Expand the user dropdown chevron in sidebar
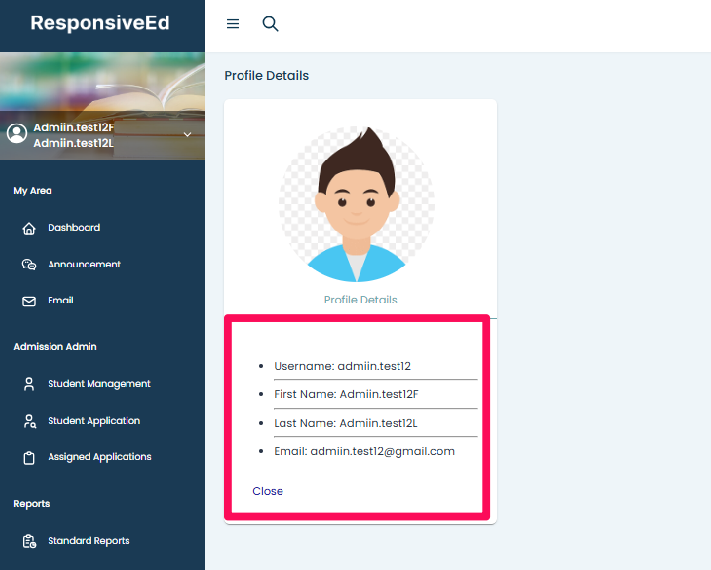This screenshot has width=711, height=570. 187,135
